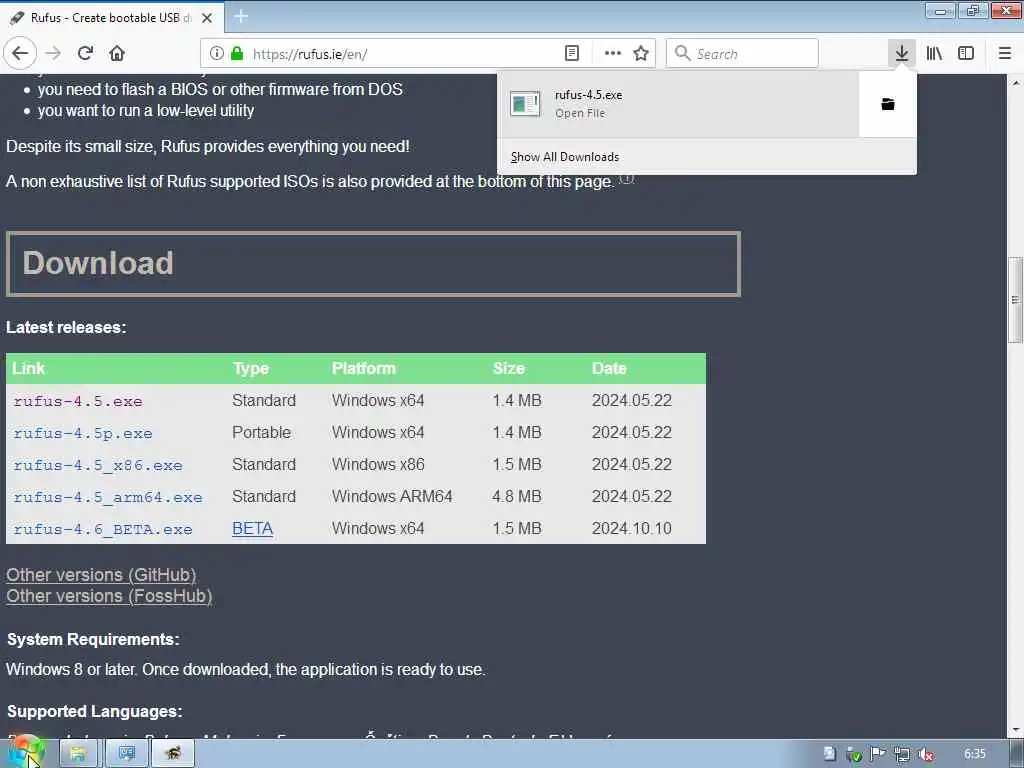Close the Rufus browser tab

click(x=207, y=18)
